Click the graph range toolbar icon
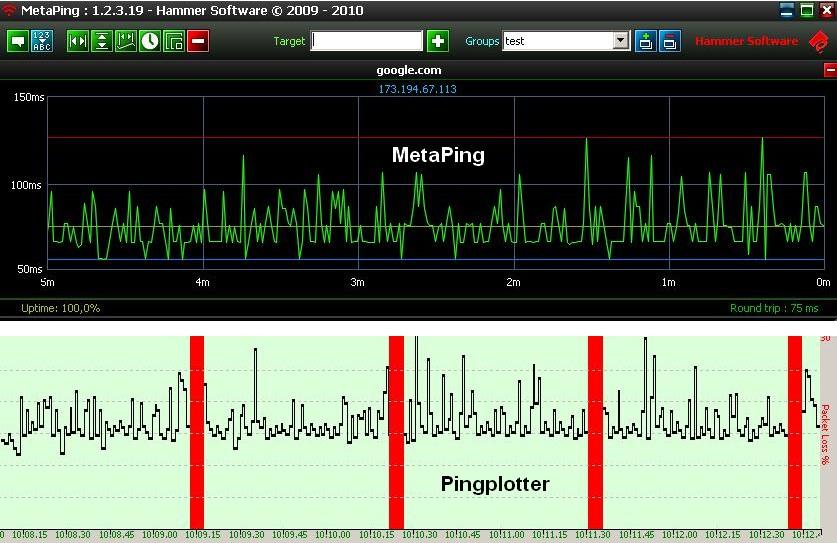 126,41
